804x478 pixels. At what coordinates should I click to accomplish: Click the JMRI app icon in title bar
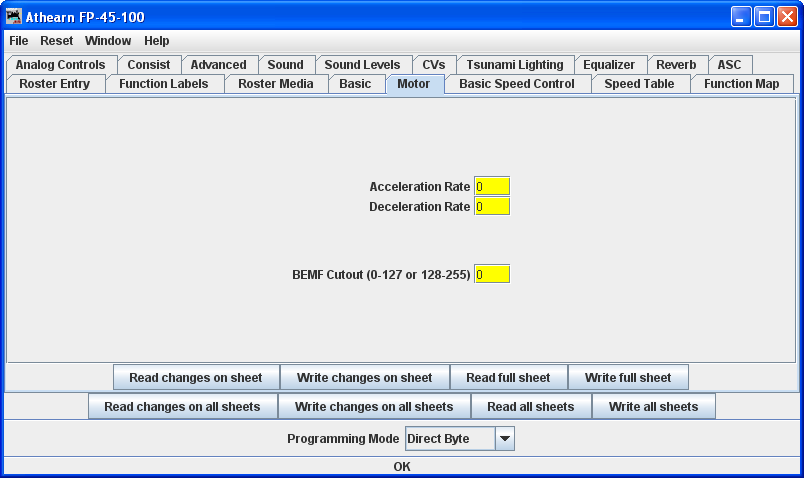(14, 17)
